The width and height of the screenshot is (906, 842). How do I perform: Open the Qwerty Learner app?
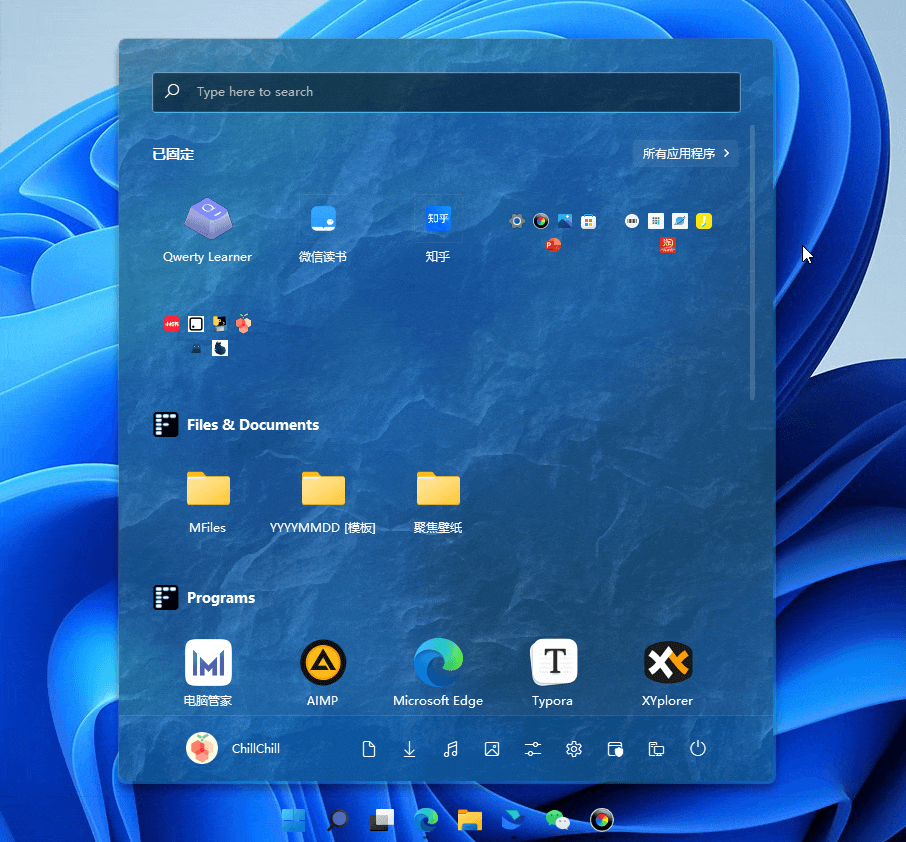tap(207, 231)
